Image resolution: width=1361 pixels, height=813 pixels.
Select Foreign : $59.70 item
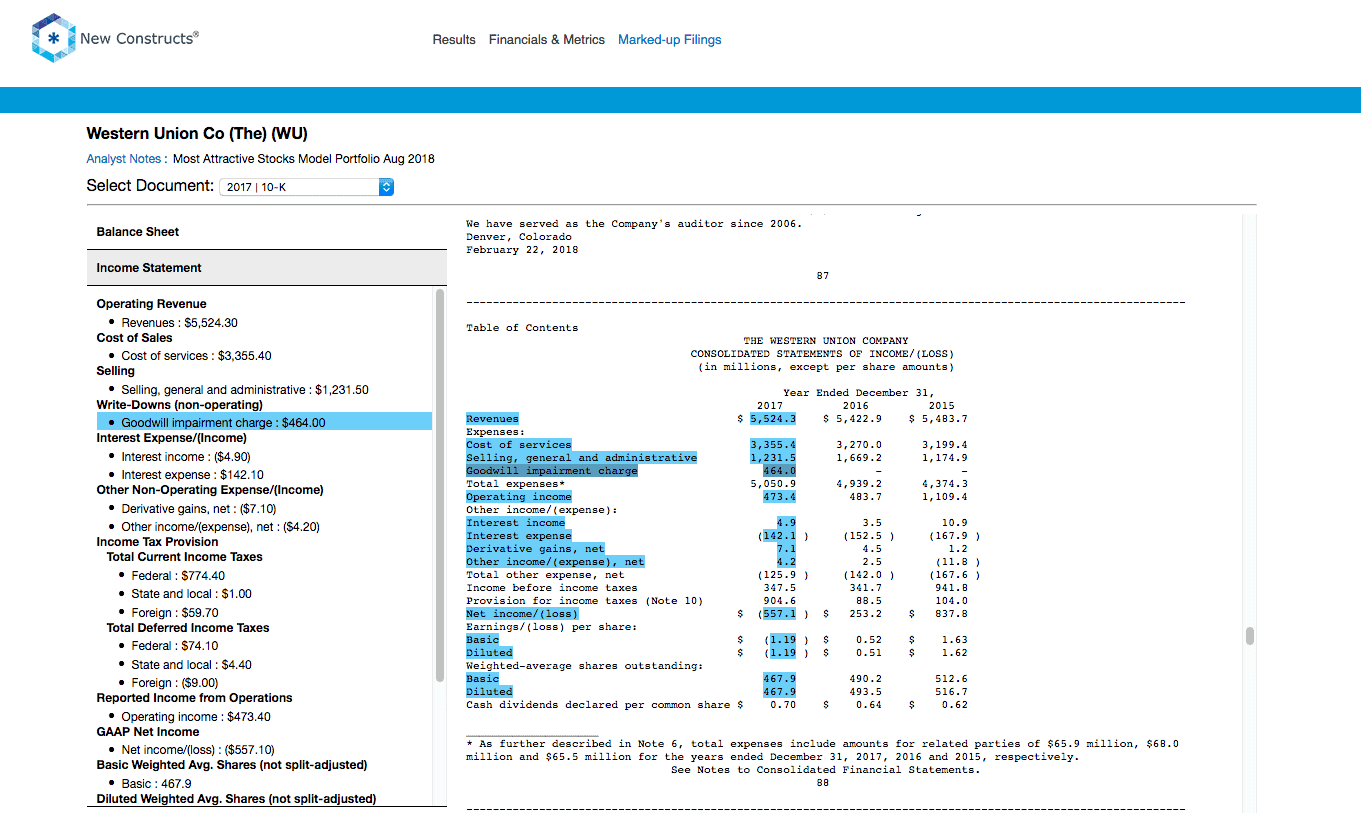click(175, 613)
